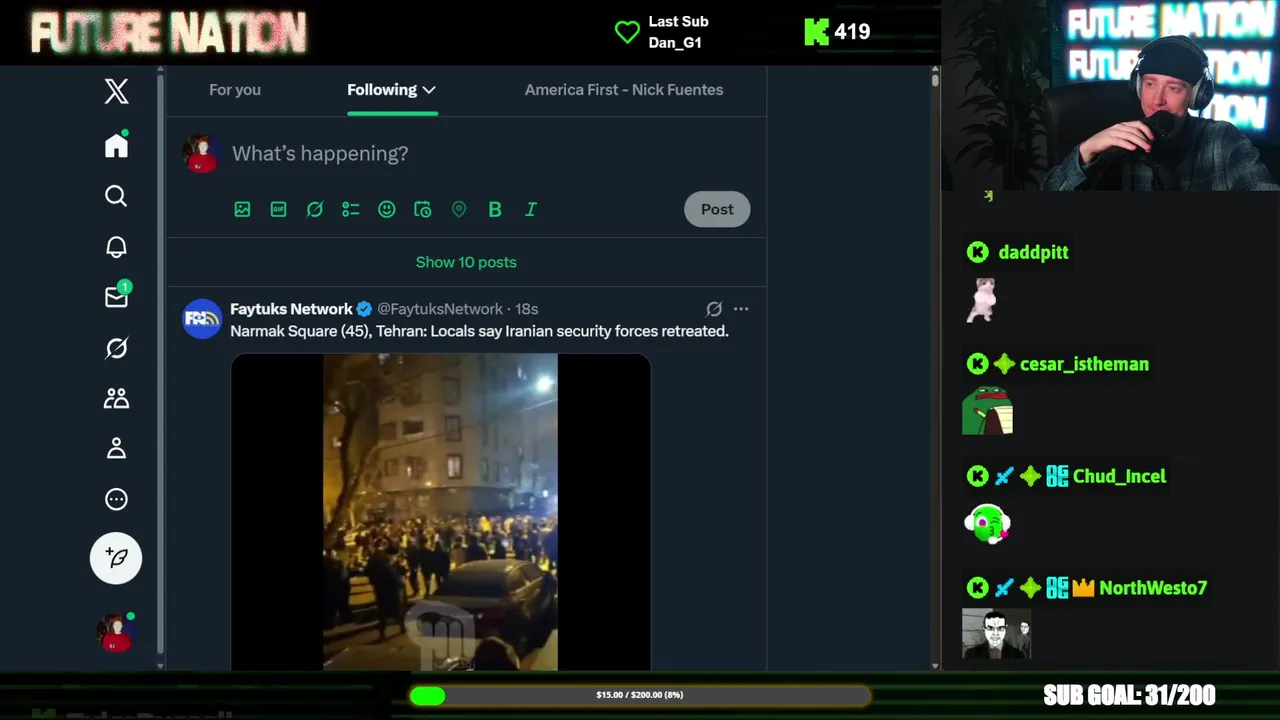Open More circle ellipsis icon
The image size is (1280, 720).
[x=116, y=499]
